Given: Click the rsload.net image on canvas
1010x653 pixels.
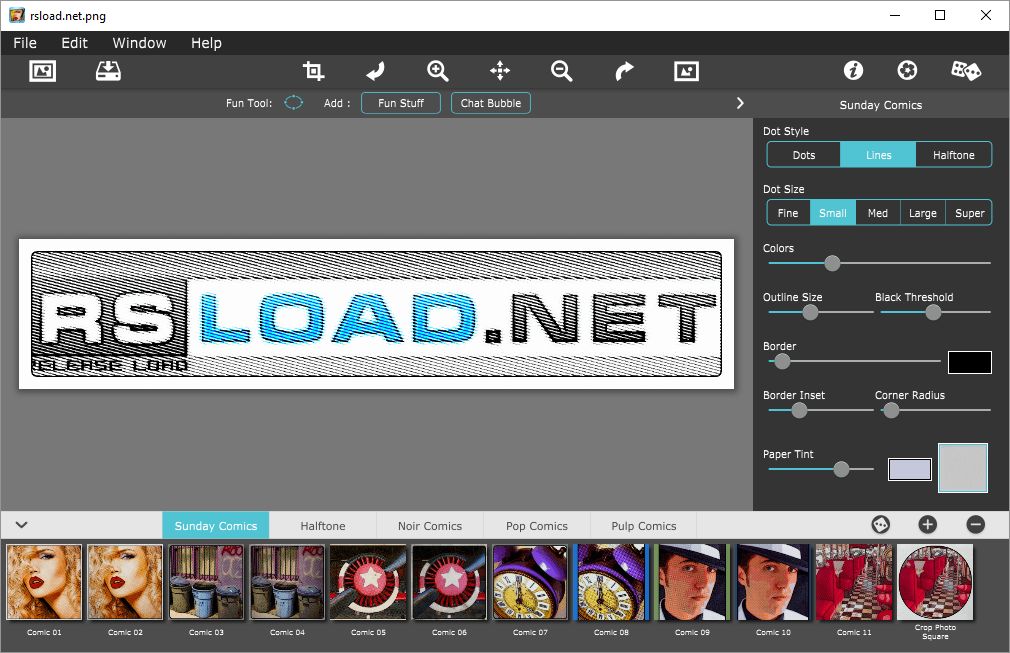Looking at the screenshot, I should click(376, 314).
